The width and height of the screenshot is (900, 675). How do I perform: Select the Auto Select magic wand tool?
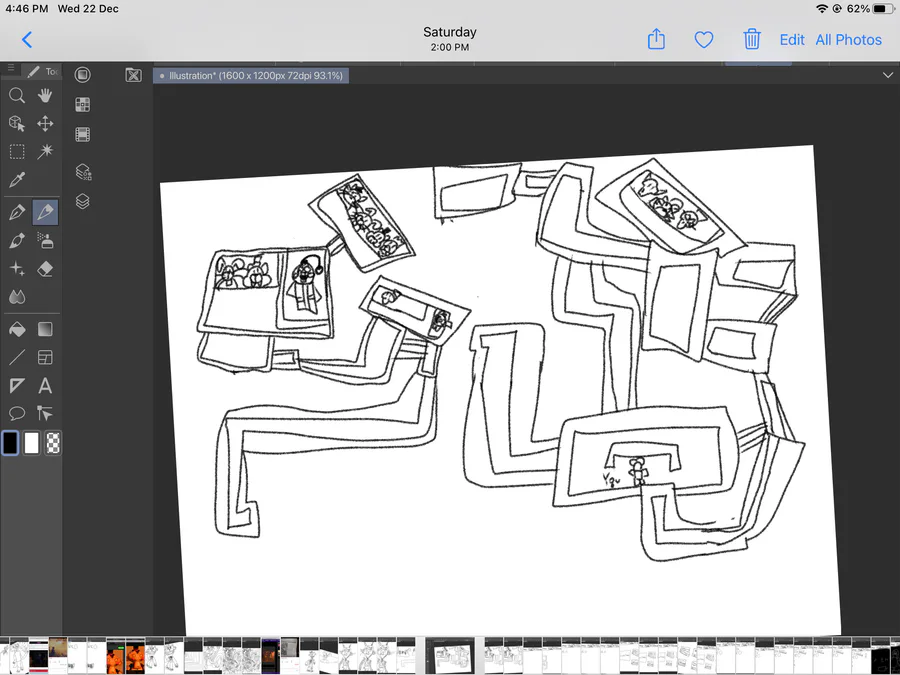[45, 152]
